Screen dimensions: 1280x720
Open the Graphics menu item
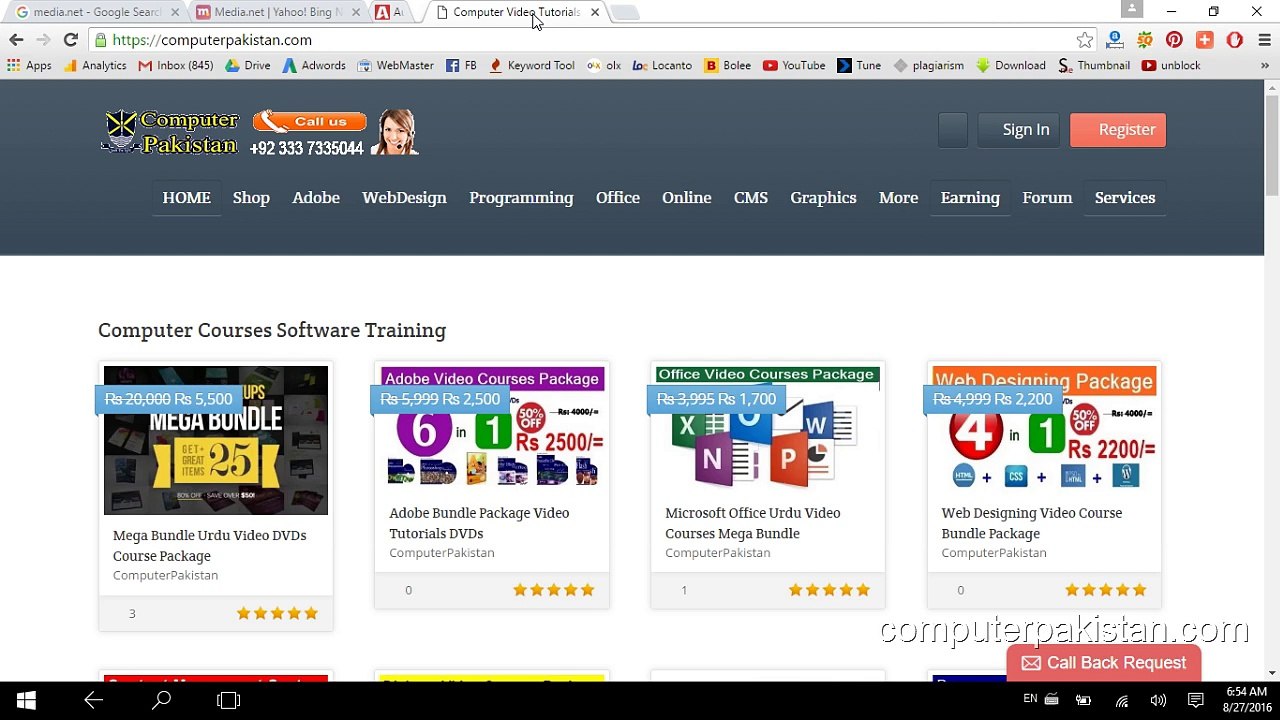click(x=823, y=197)
